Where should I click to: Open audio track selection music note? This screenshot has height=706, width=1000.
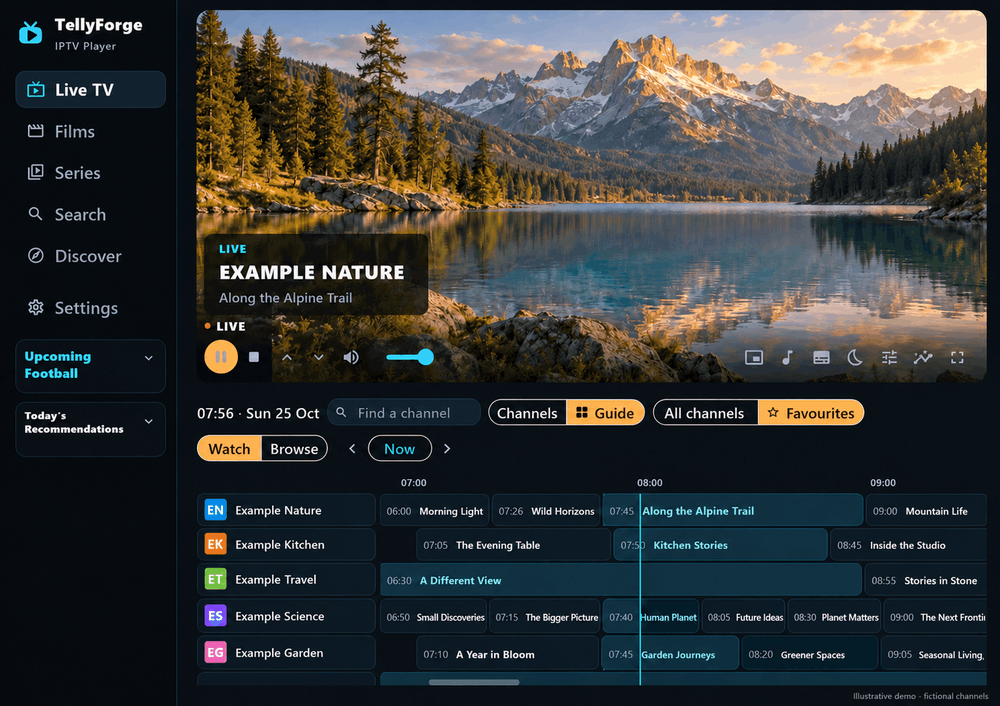[788, 358]
